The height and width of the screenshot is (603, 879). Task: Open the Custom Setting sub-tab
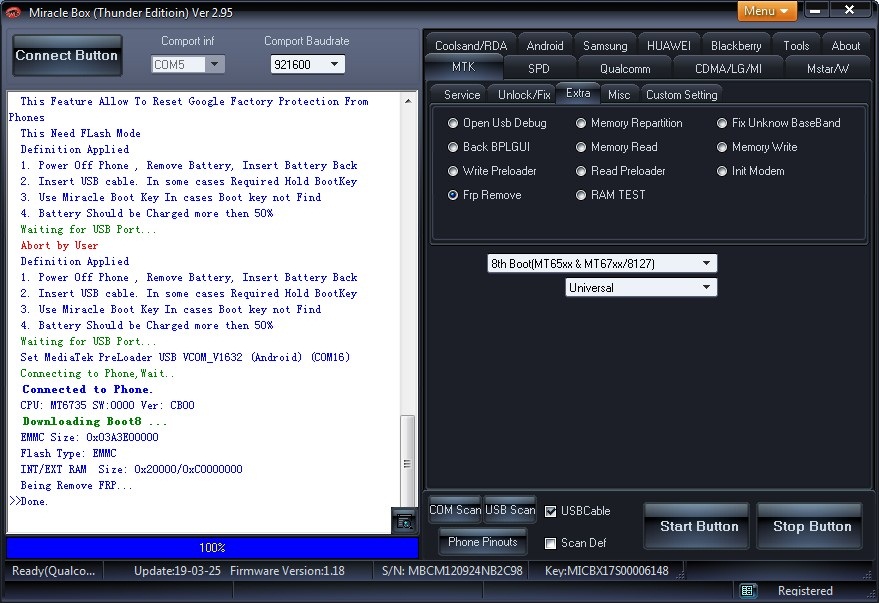click(682, 95)
